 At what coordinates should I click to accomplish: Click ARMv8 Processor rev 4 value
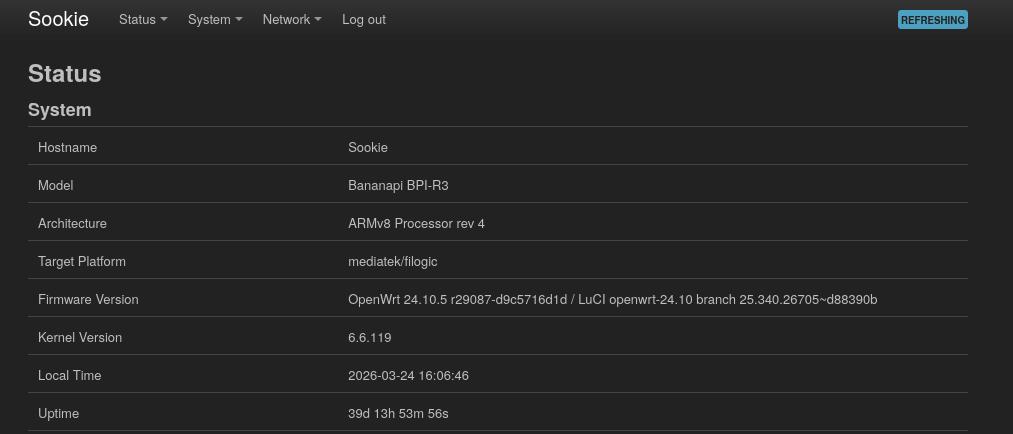click(x=416, y=223)
